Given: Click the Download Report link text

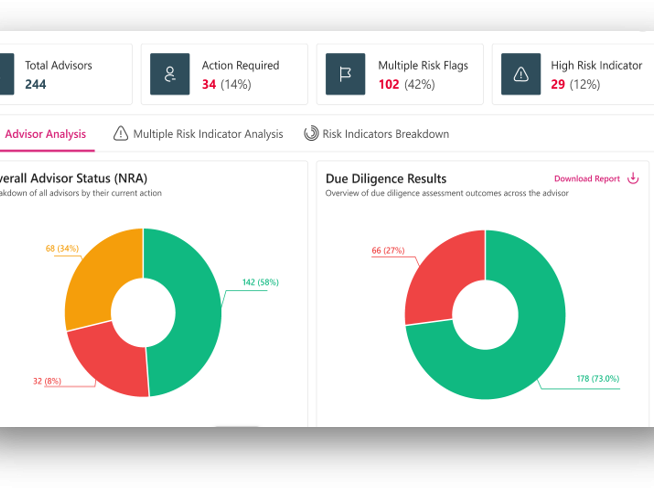Looking at the screenshot, I should [587, 179].
